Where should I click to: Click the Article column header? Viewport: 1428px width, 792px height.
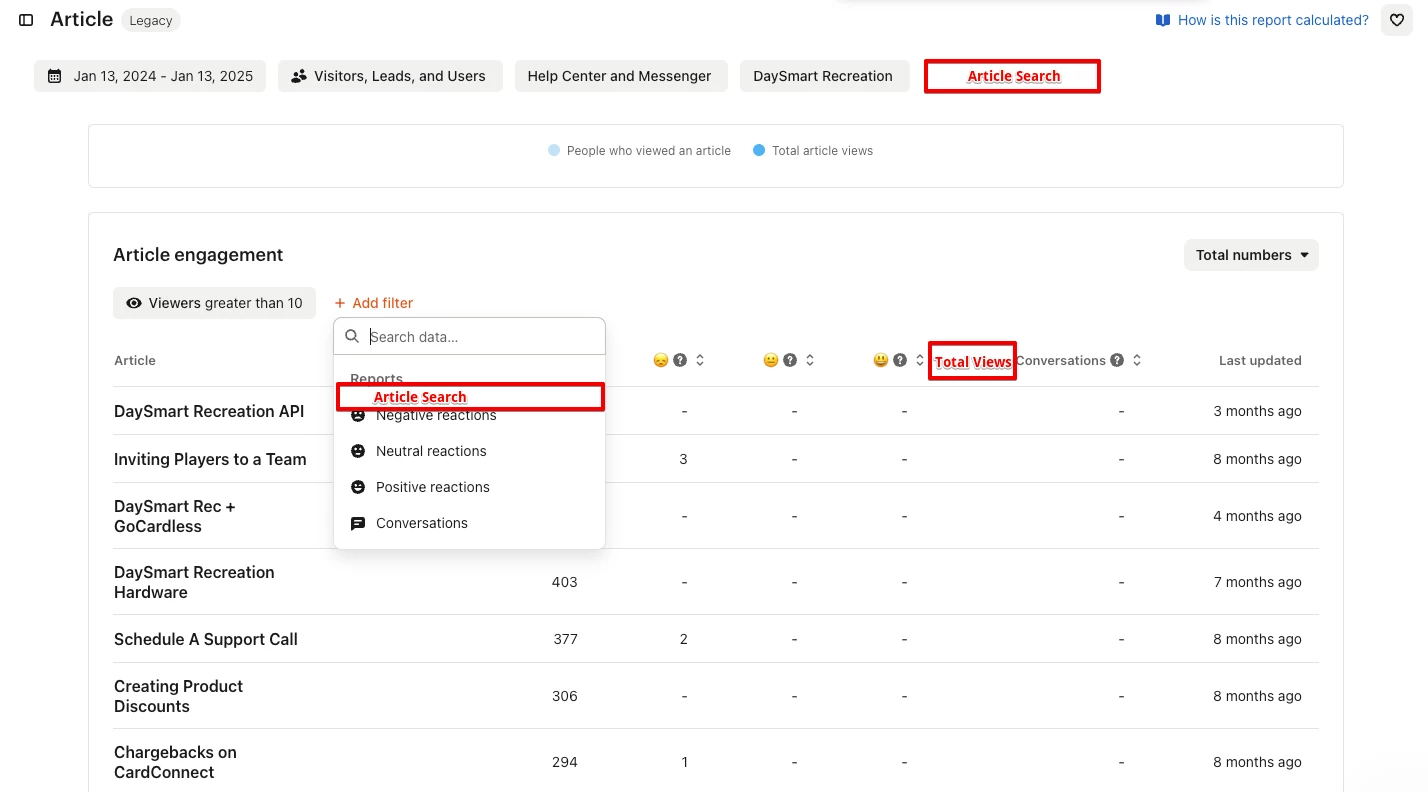[135, 360]
